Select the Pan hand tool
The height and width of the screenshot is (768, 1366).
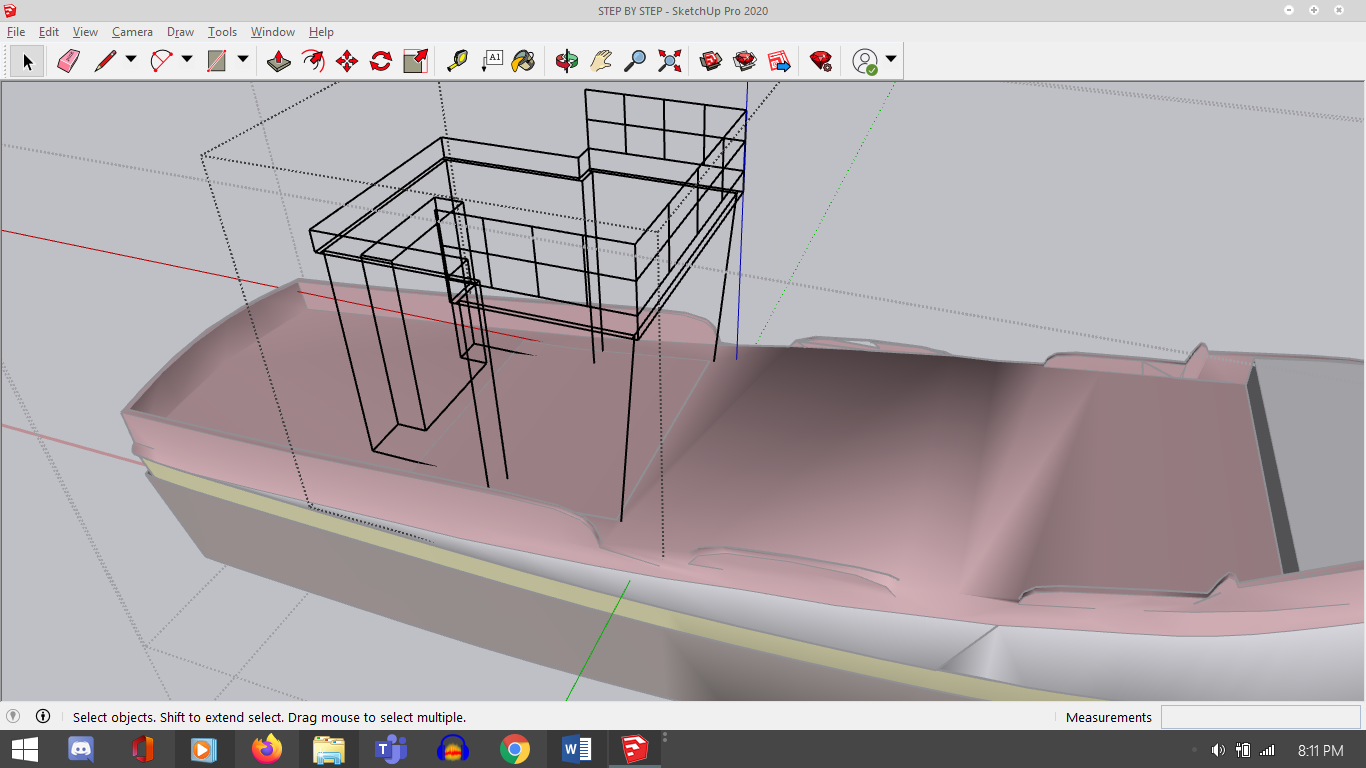(601, 62)
